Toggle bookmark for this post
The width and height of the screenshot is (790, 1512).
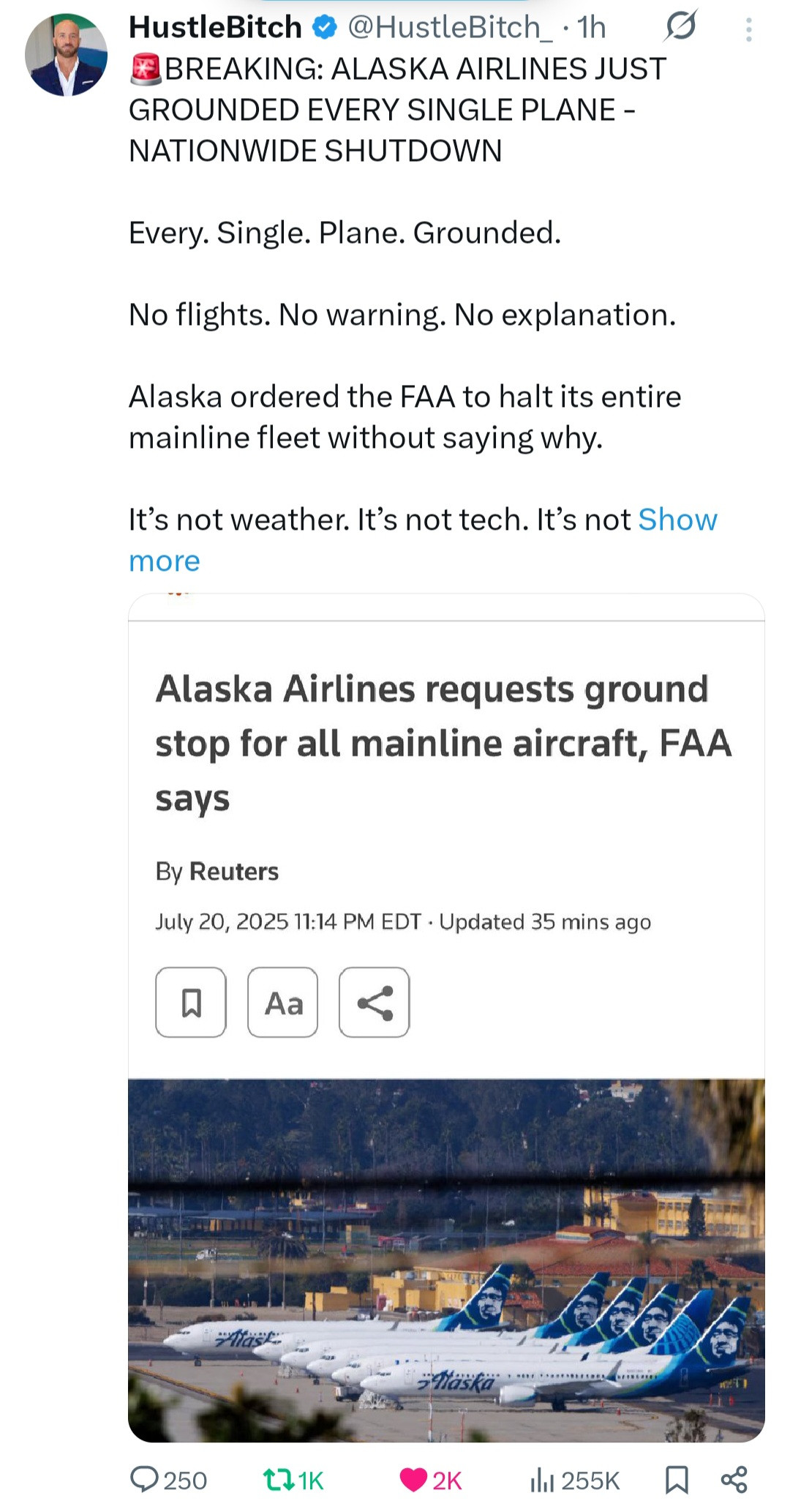tap(677, 1480)
